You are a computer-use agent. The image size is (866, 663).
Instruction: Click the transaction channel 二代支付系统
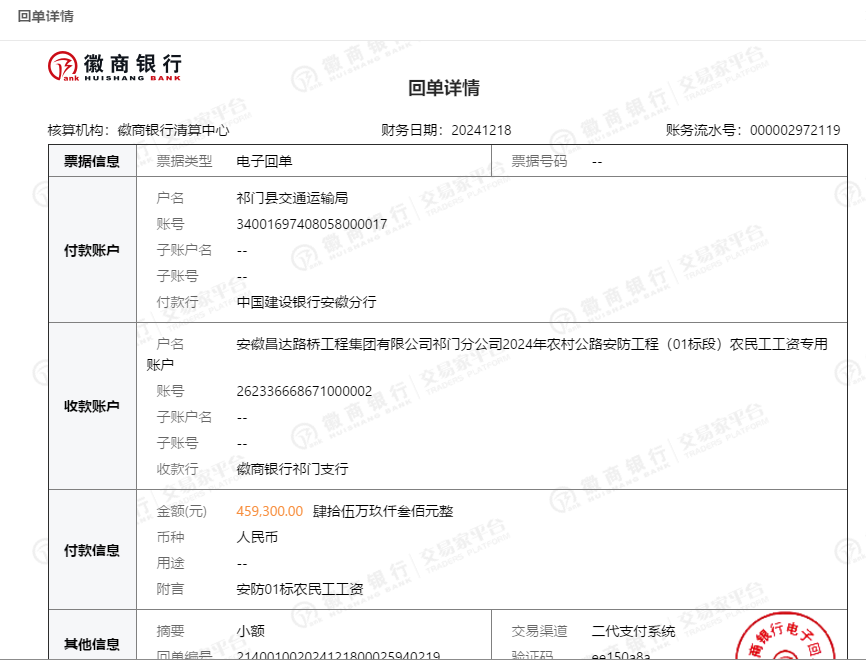[x=633, y=631]
